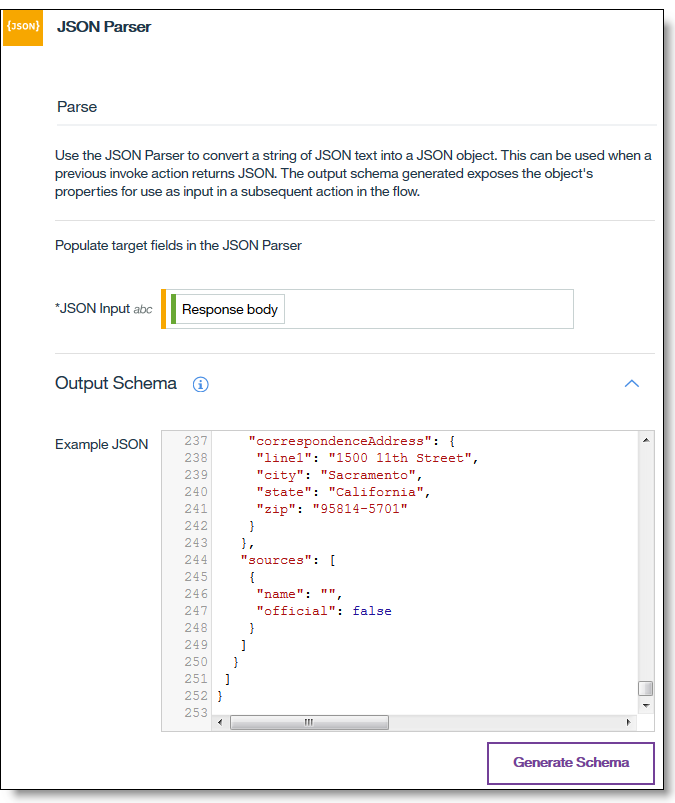This screenshot has height=803, width=675.
Task: Click the scroll-down arrow in the Example JSON pane
Action: tap(644, 705)
